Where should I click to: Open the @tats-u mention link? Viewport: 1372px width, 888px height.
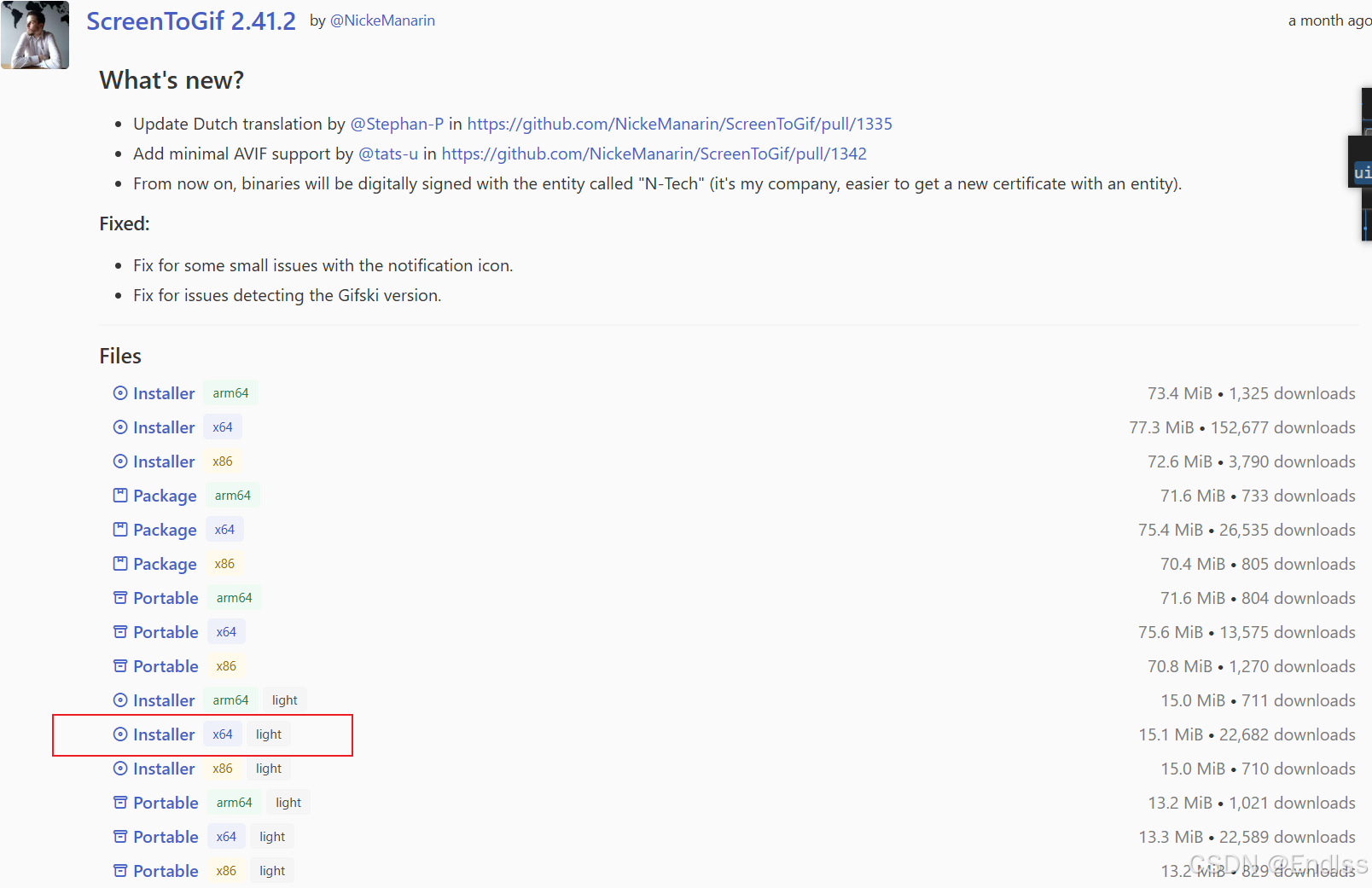[388, 154]
